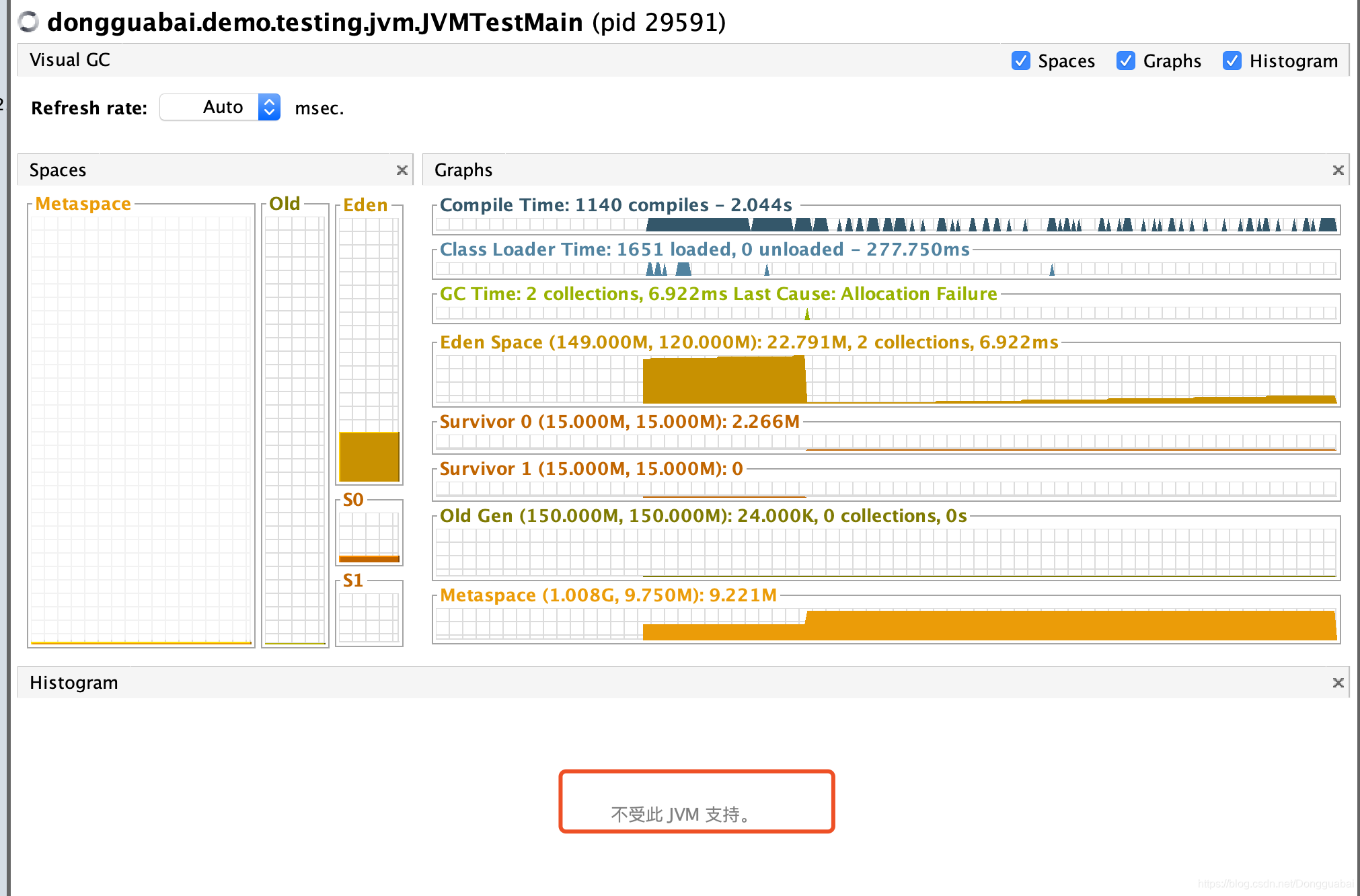Toggle the Histogram checkbox off
The image size is (1360, 896).
tap(1232, 61)
